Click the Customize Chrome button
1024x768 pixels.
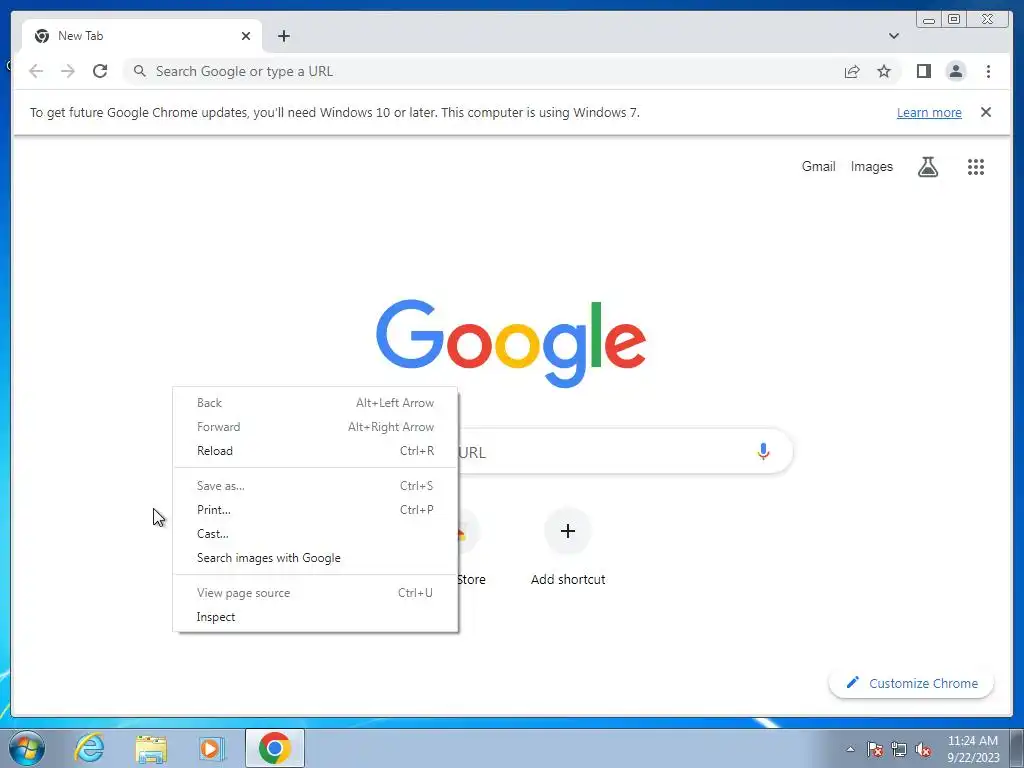point(912,683)
